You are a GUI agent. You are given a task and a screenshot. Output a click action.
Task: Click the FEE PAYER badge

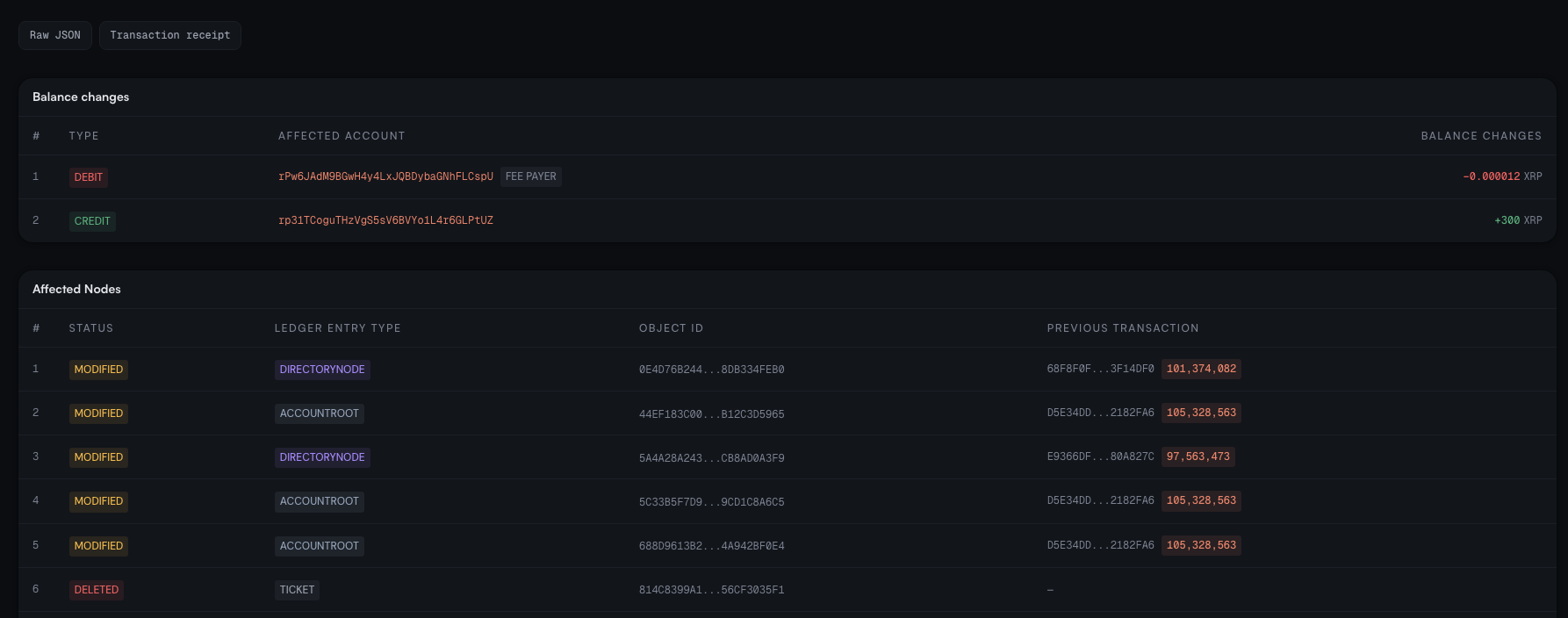(531, 176)
